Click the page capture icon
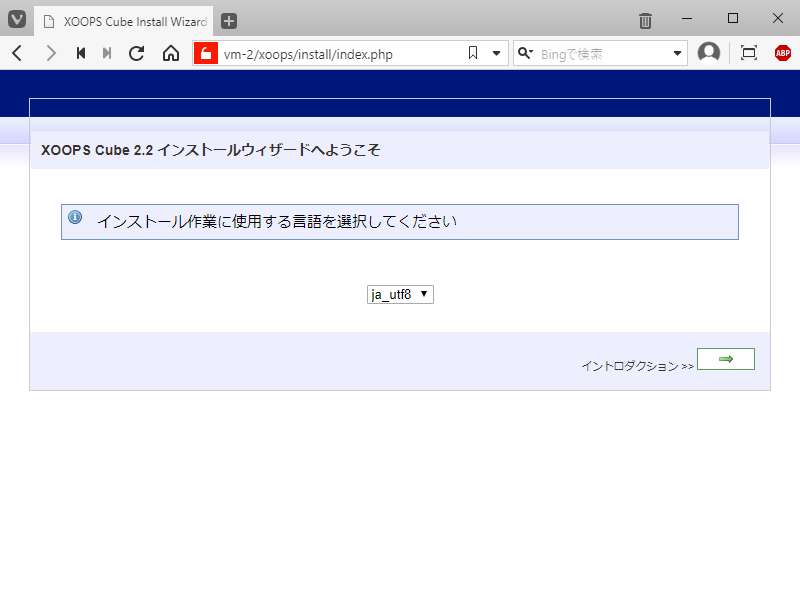This screenshot has width=800, height=600. tap(748, 53)
